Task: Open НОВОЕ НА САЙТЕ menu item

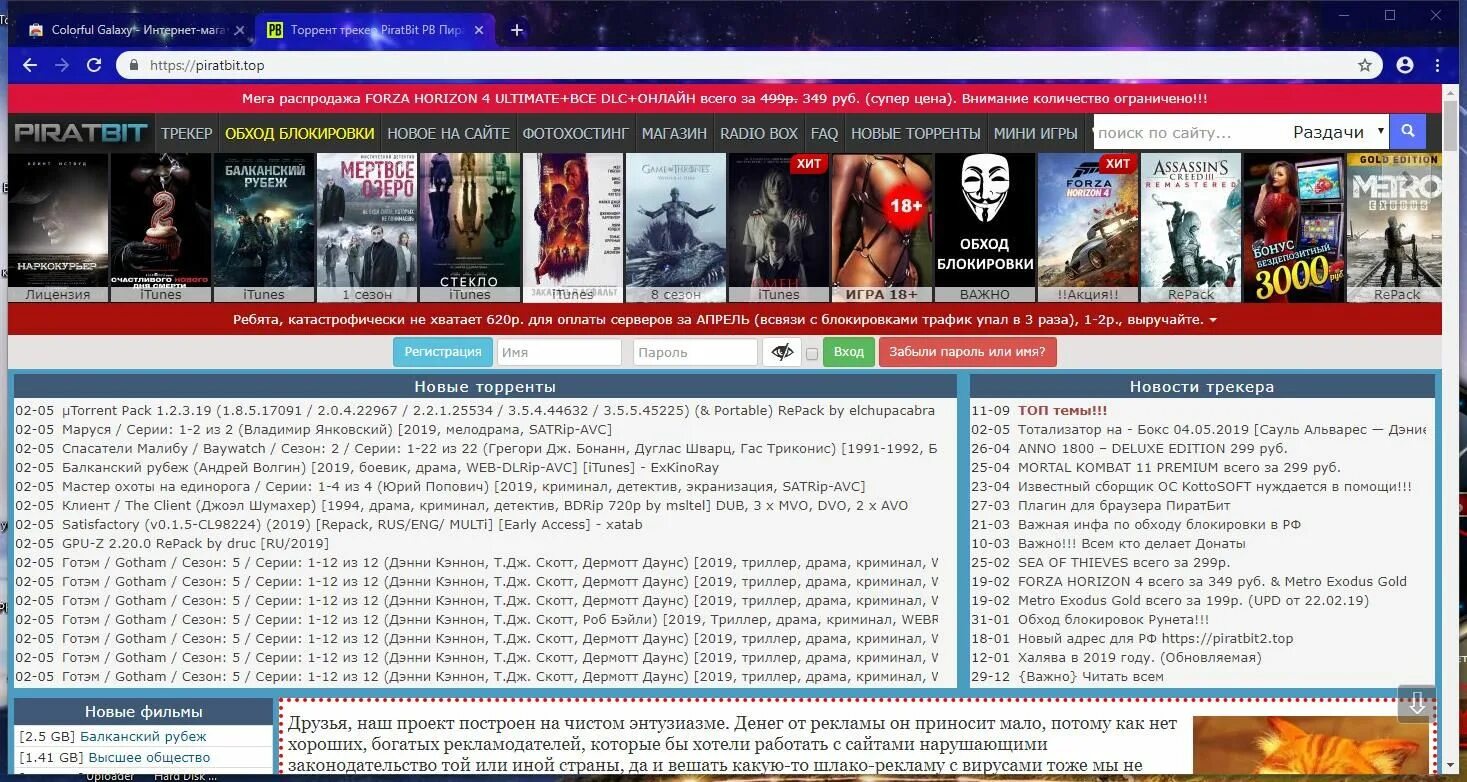Action: [448, 133]
